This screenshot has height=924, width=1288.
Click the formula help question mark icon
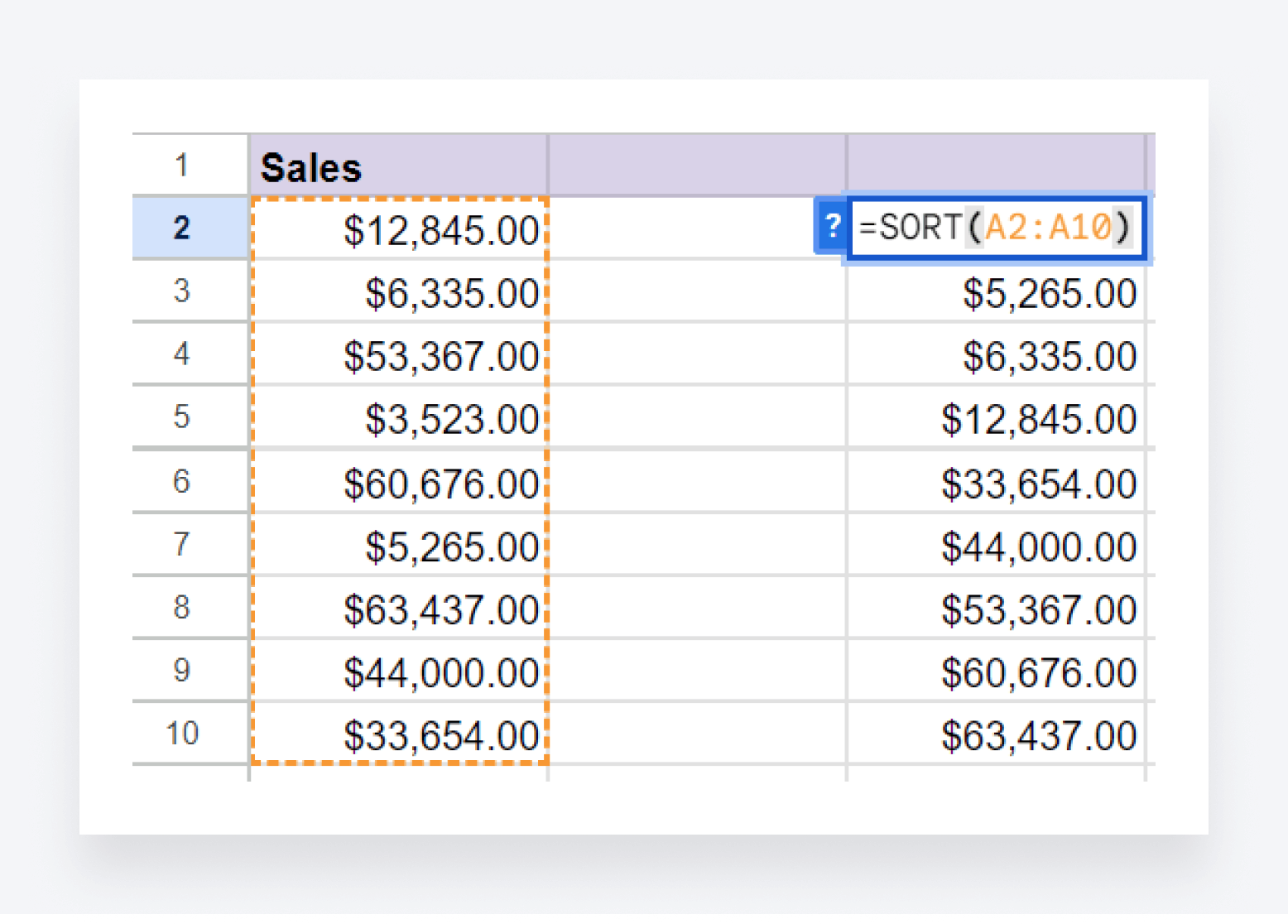click(831, 226)
